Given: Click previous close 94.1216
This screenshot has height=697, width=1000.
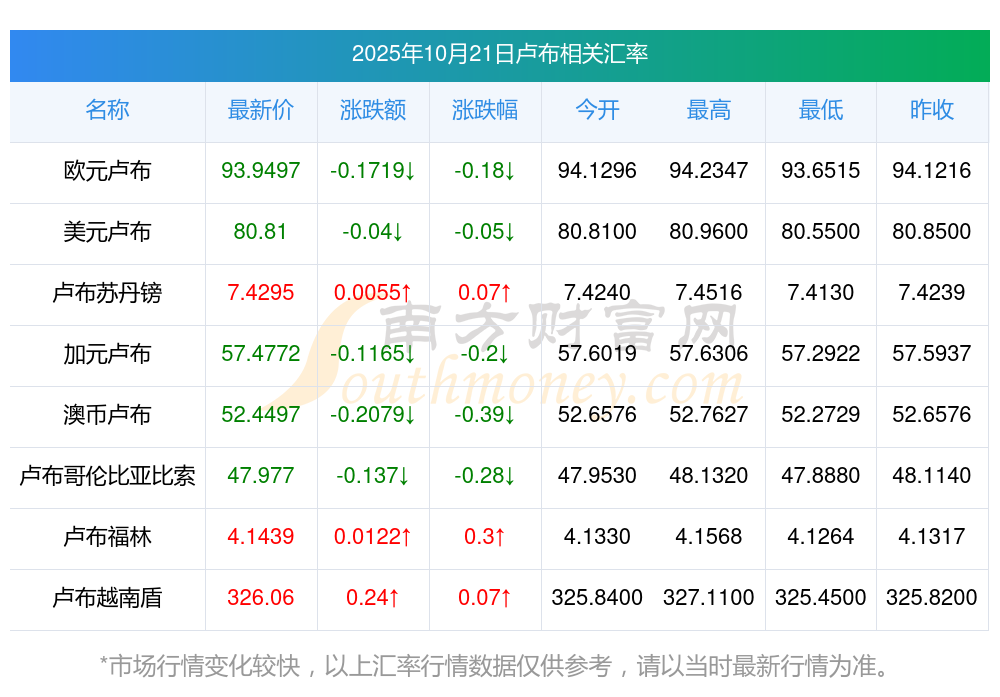Looking at the screenshot, I should (932, 170).
